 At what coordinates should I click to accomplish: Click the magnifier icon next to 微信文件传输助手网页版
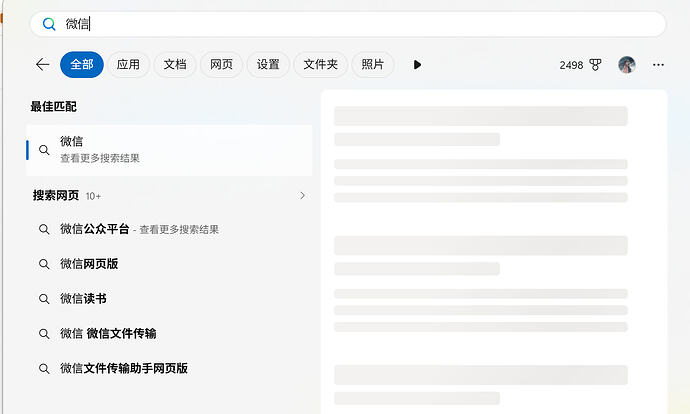click(x=44, y=368)
